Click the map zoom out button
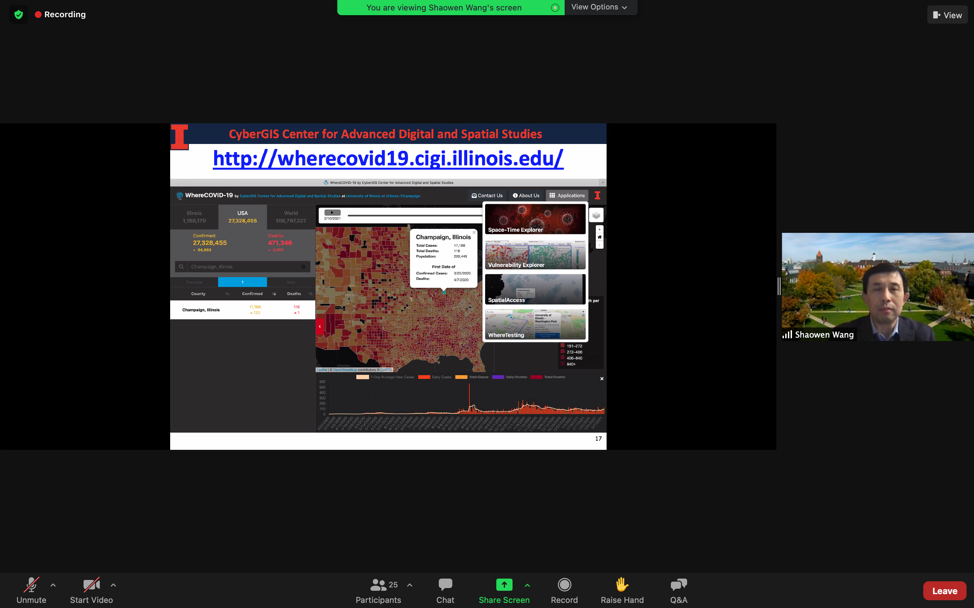 (x=599, y=245)
